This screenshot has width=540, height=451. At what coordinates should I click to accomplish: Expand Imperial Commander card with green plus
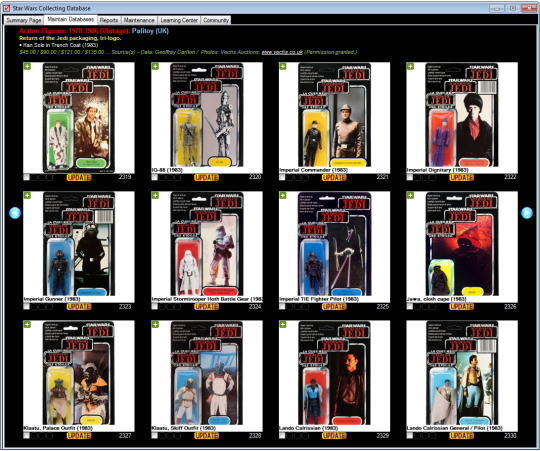283,66
